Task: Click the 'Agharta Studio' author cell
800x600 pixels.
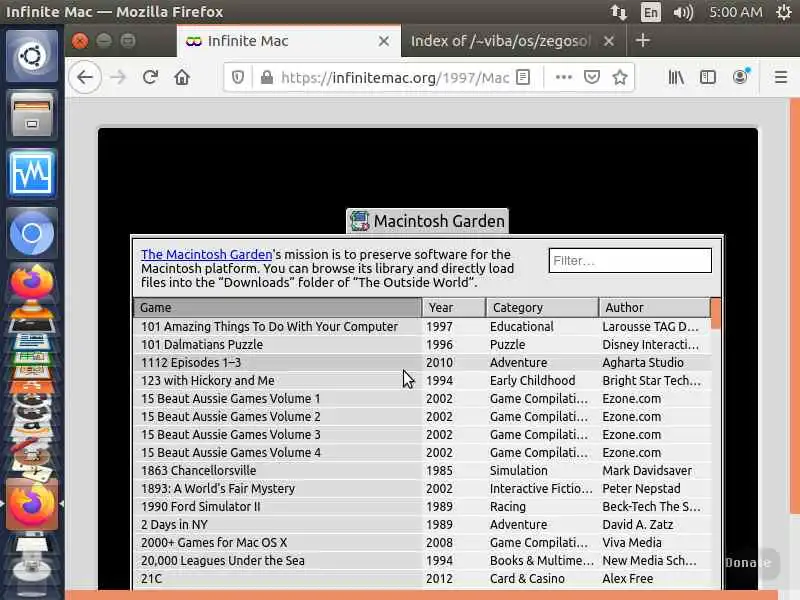Action: click(x=643, y=362)
